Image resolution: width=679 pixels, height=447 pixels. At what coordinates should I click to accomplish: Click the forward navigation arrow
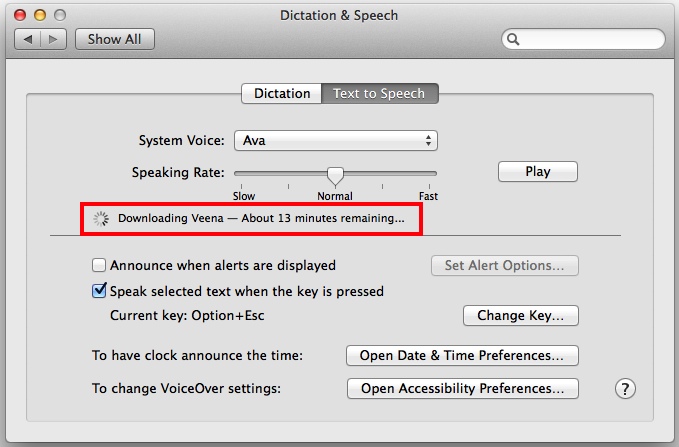pyautogui.click(x=53, y=39)
